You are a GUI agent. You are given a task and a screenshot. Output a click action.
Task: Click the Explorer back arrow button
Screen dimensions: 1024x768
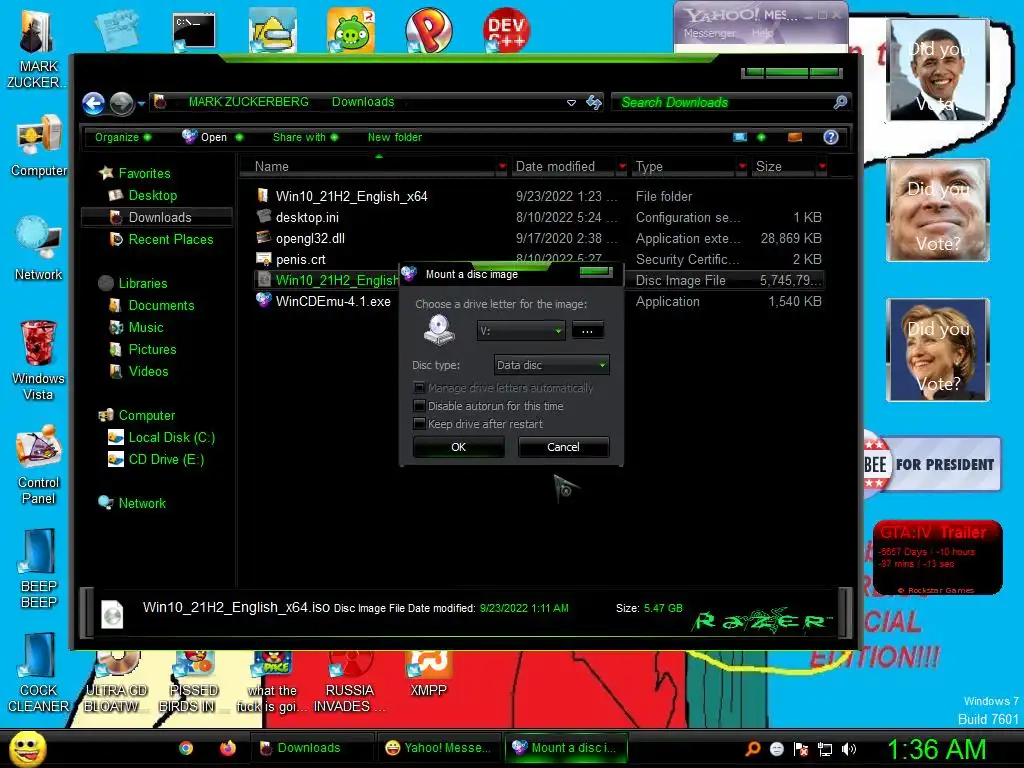click(x=93, y=103)
